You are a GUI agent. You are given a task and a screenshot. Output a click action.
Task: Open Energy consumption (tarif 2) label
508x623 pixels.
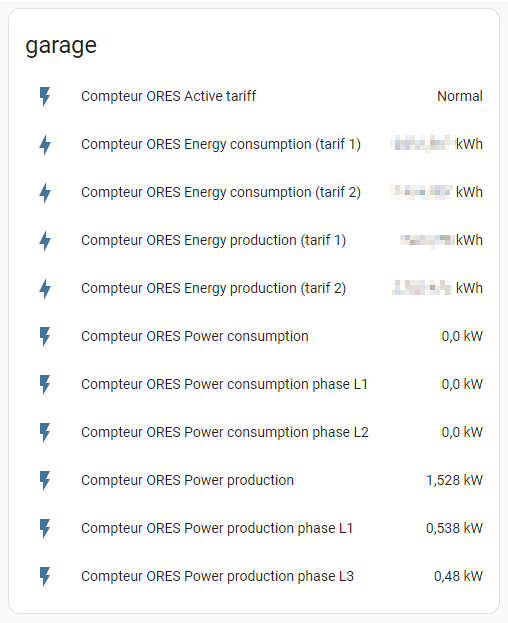click(221, 192)
